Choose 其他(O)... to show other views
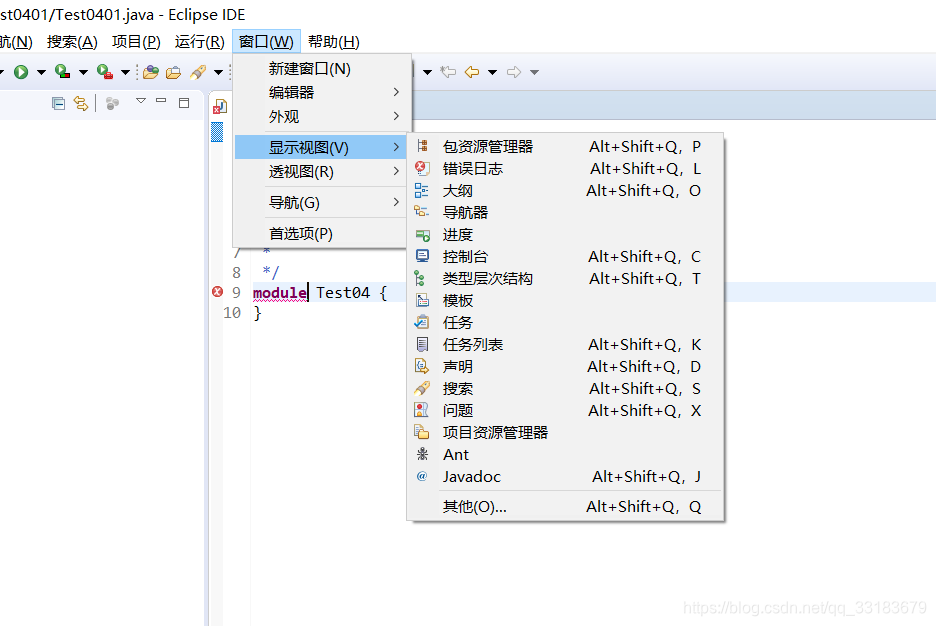 click(565, 507)
